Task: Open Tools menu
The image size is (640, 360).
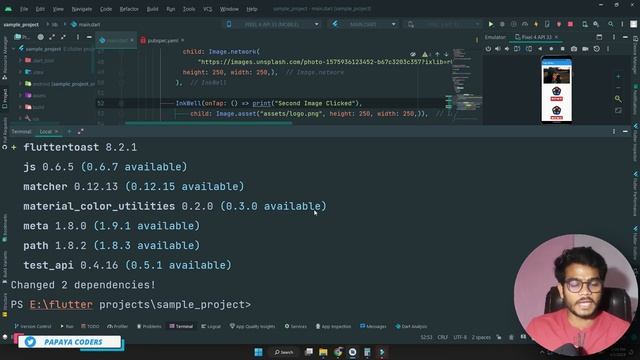Action: [x=189, y=9]
